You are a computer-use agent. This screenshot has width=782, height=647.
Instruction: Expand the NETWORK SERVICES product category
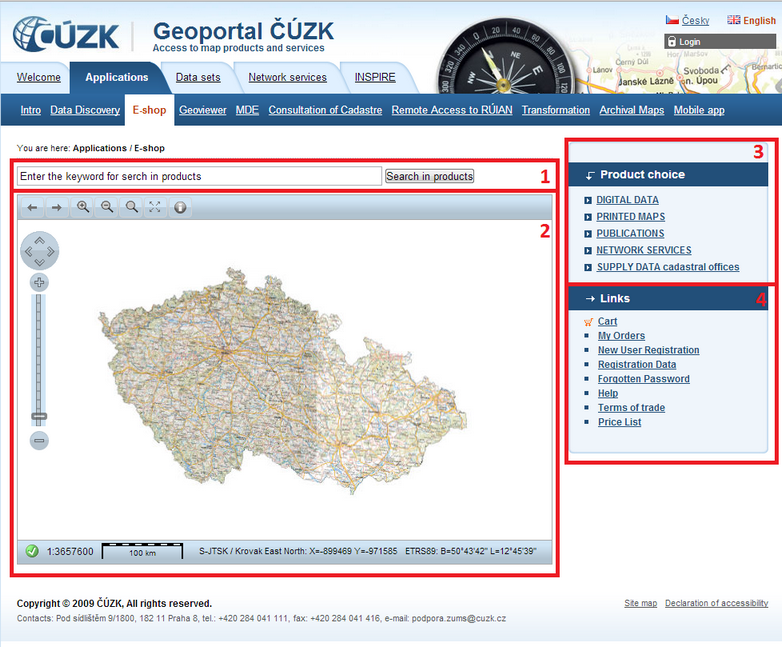643,250
